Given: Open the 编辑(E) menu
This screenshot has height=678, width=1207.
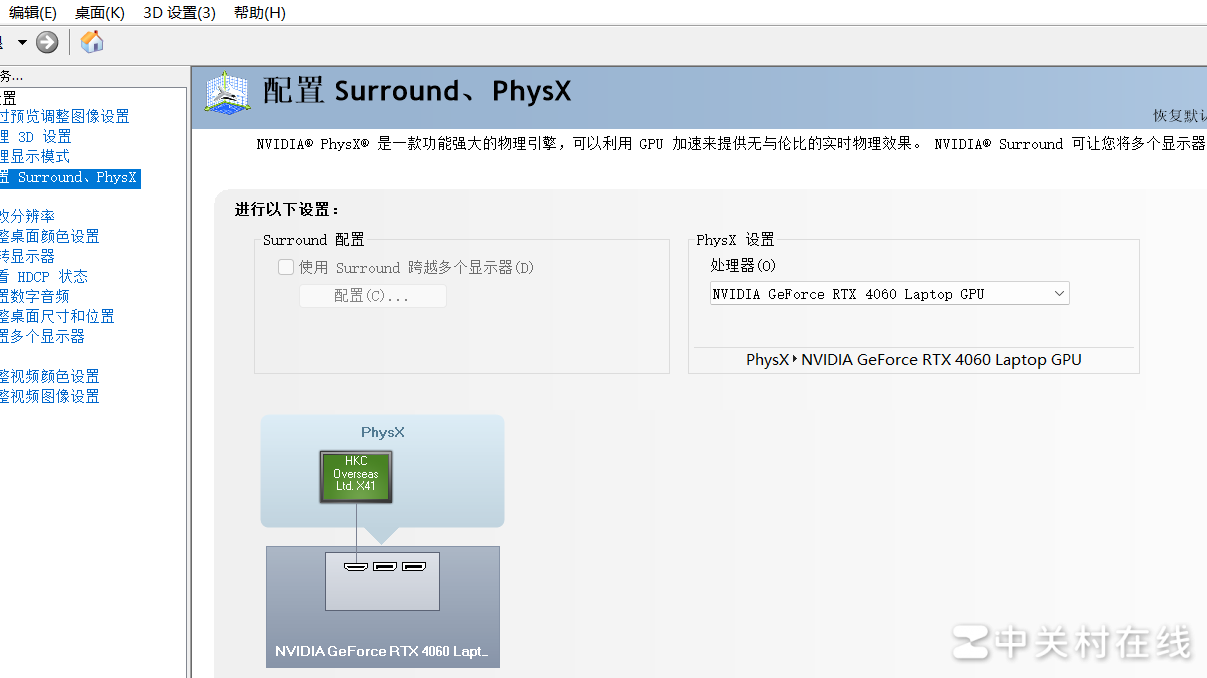Looking at the screenshot, I should tap(31, 13).
